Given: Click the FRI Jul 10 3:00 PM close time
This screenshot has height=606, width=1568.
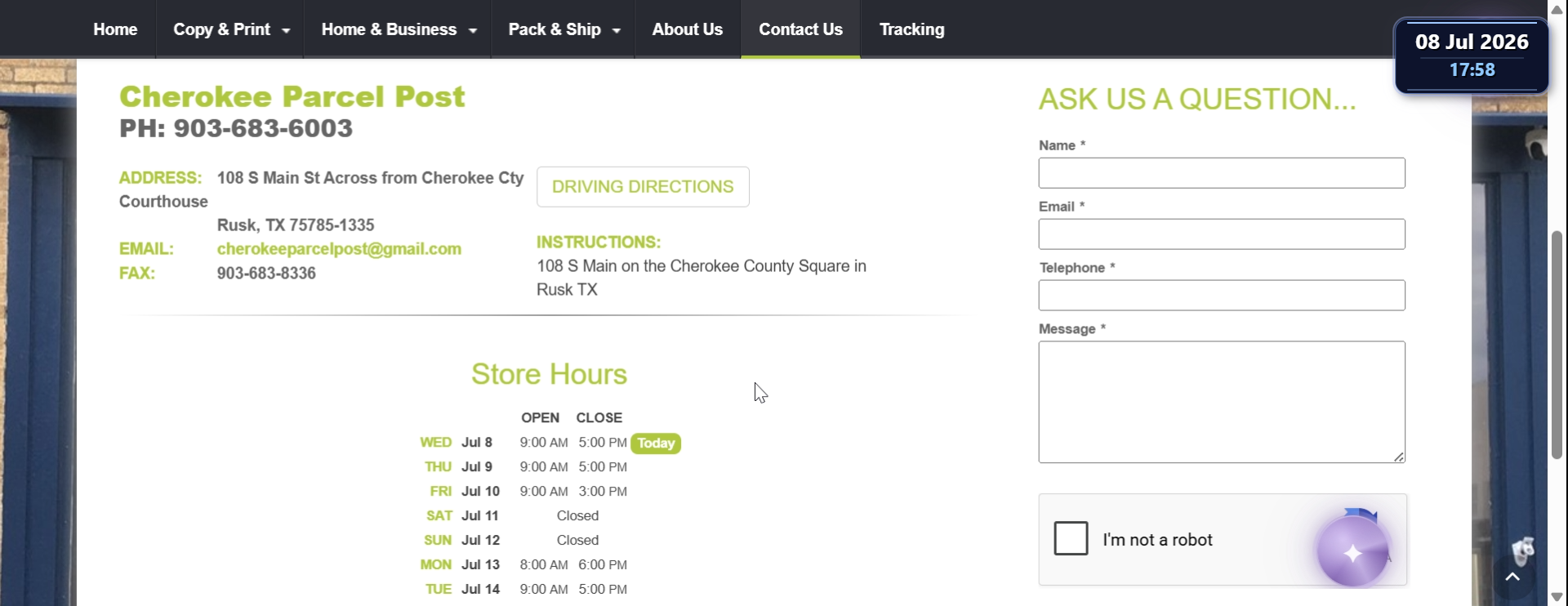Looking at the screenshot, I should tap(603, 492).
